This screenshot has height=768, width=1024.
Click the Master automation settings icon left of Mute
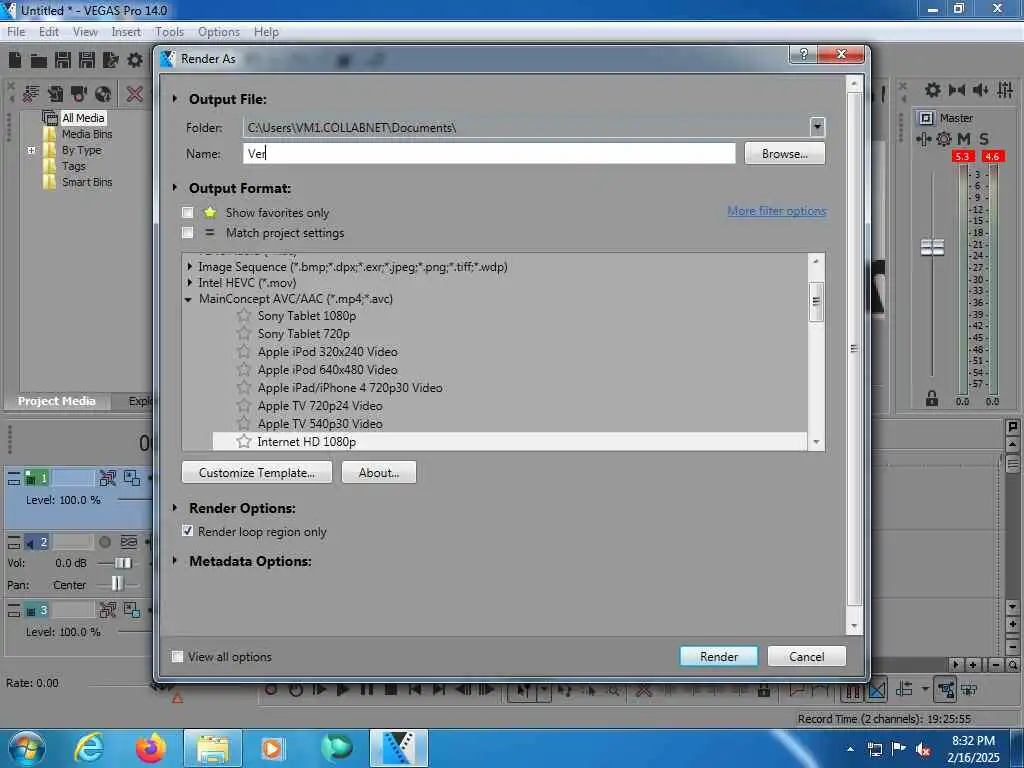[x=944, y=138]
